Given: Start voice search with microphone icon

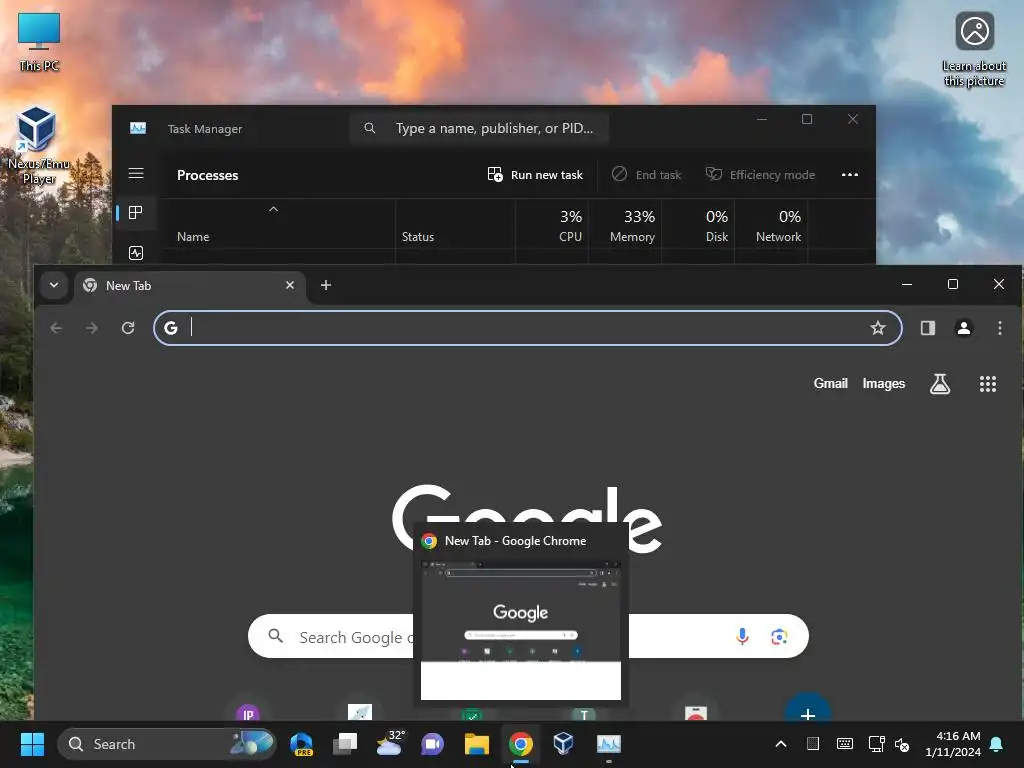Looking at the screenshot, I should click(x=742, y=636).
